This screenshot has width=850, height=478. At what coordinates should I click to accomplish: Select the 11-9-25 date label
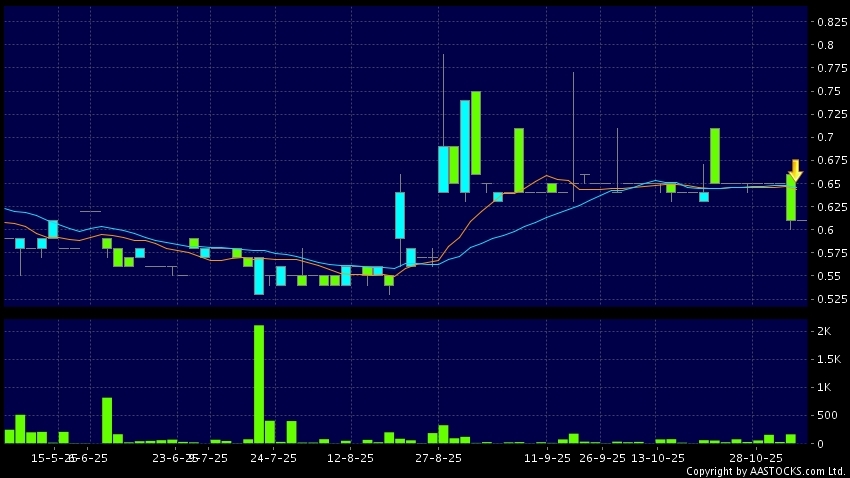547,458
